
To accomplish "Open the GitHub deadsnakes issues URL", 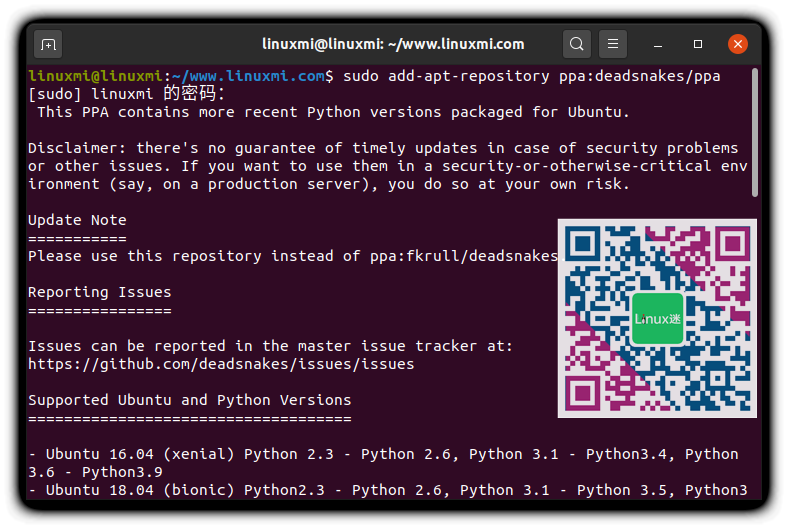I will tap(221, 364).
